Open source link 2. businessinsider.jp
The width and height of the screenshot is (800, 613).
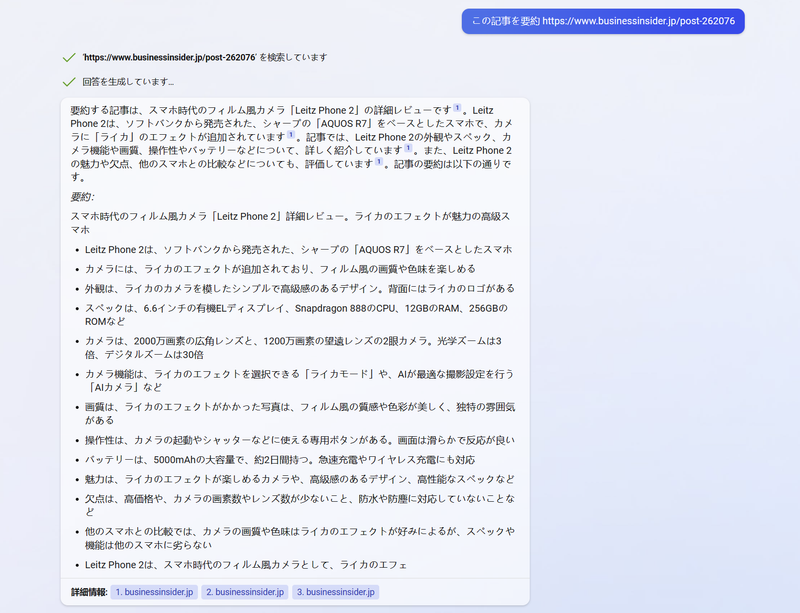pos(245,592)
